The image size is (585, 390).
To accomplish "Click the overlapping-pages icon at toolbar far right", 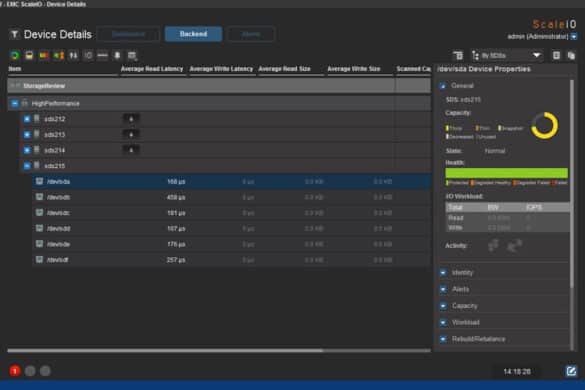I will pos(571,56).
